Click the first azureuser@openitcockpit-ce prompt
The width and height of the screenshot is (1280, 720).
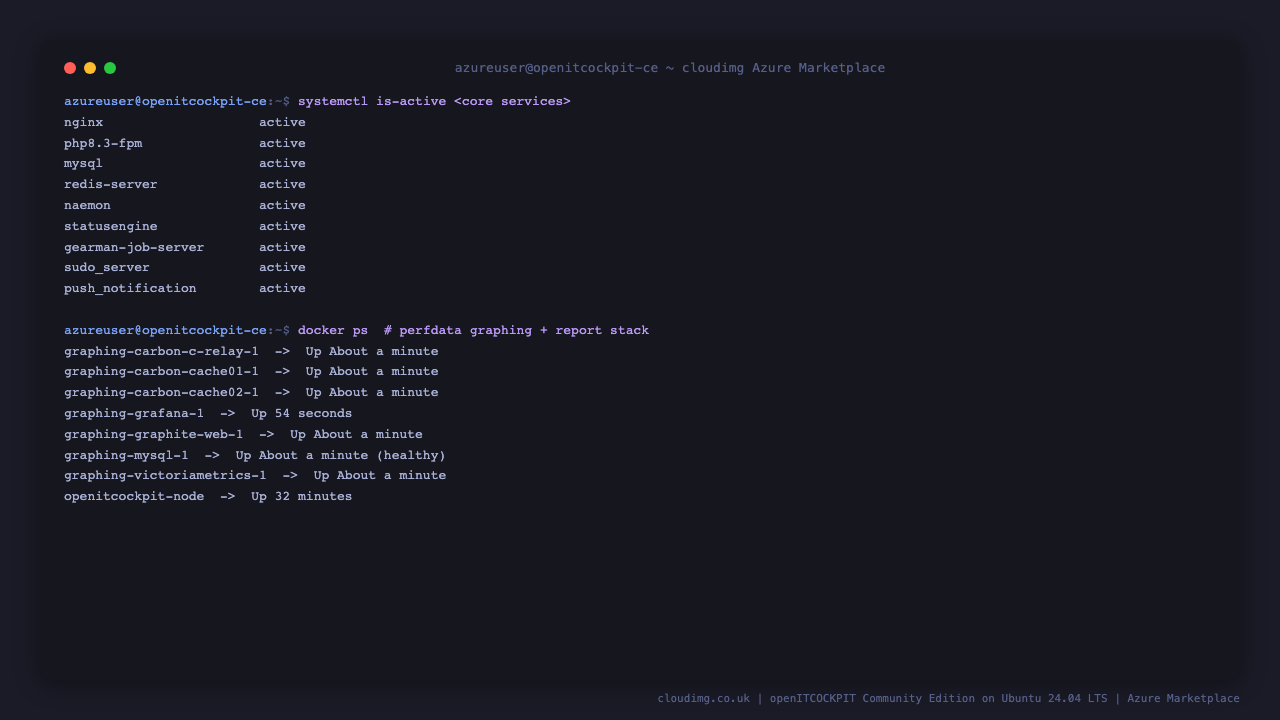165,102
